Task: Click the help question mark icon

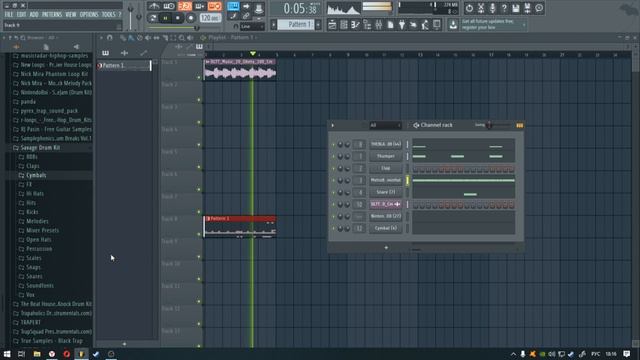Action: 504,8
